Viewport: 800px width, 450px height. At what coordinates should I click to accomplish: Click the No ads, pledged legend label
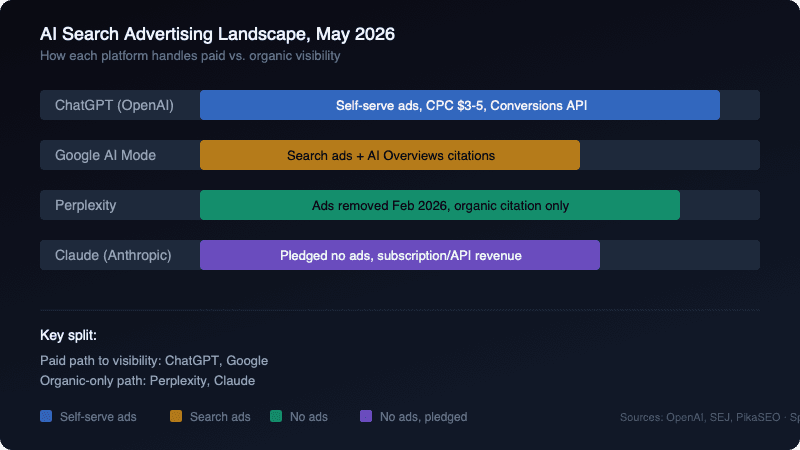click(423, 417)
